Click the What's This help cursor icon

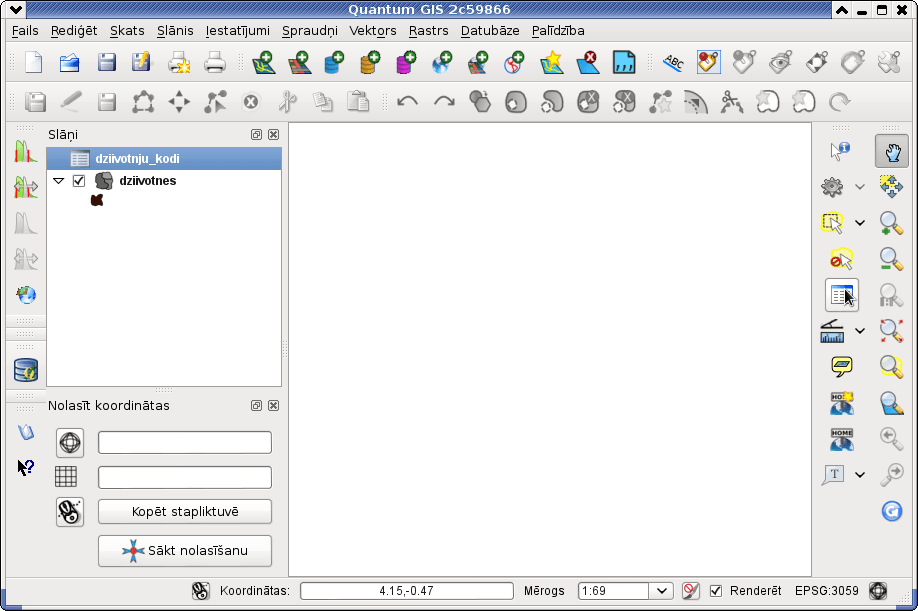pos(26,467)
